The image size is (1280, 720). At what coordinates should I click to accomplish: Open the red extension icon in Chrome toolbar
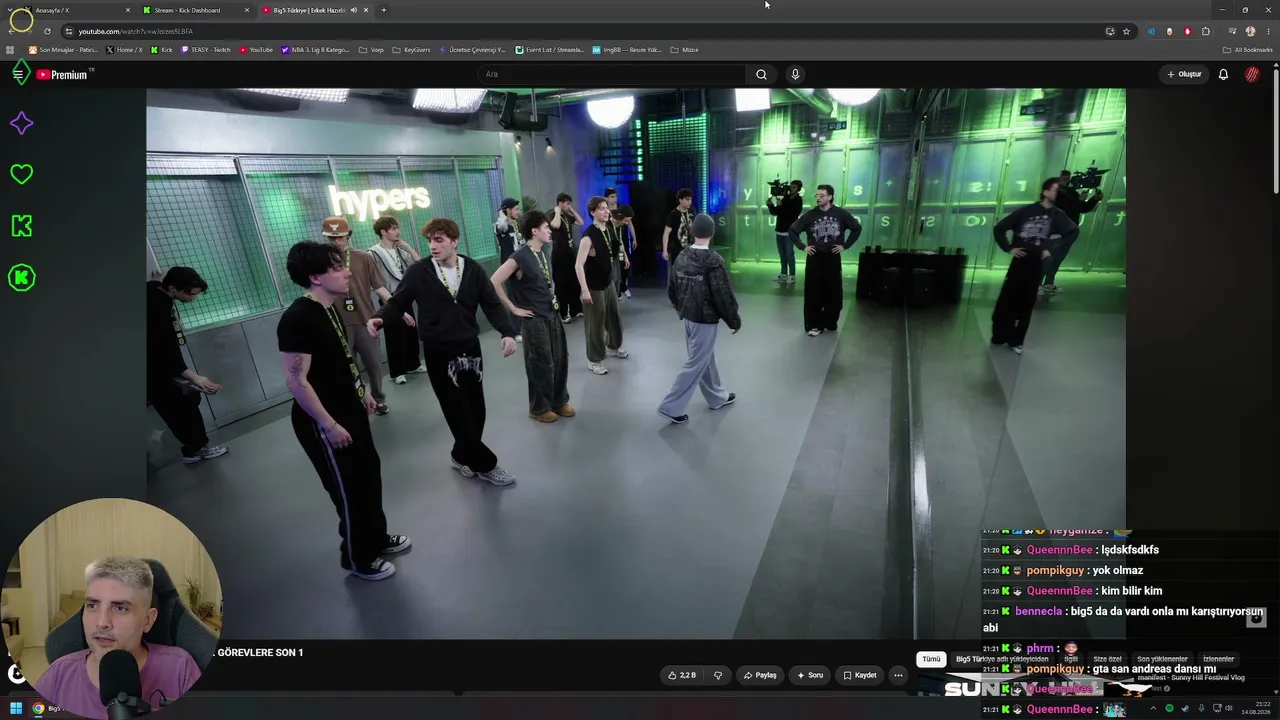(1187, 31)
